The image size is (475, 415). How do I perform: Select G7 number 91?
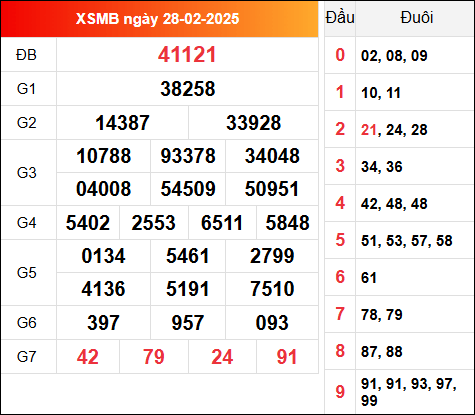tap(287, 357)
